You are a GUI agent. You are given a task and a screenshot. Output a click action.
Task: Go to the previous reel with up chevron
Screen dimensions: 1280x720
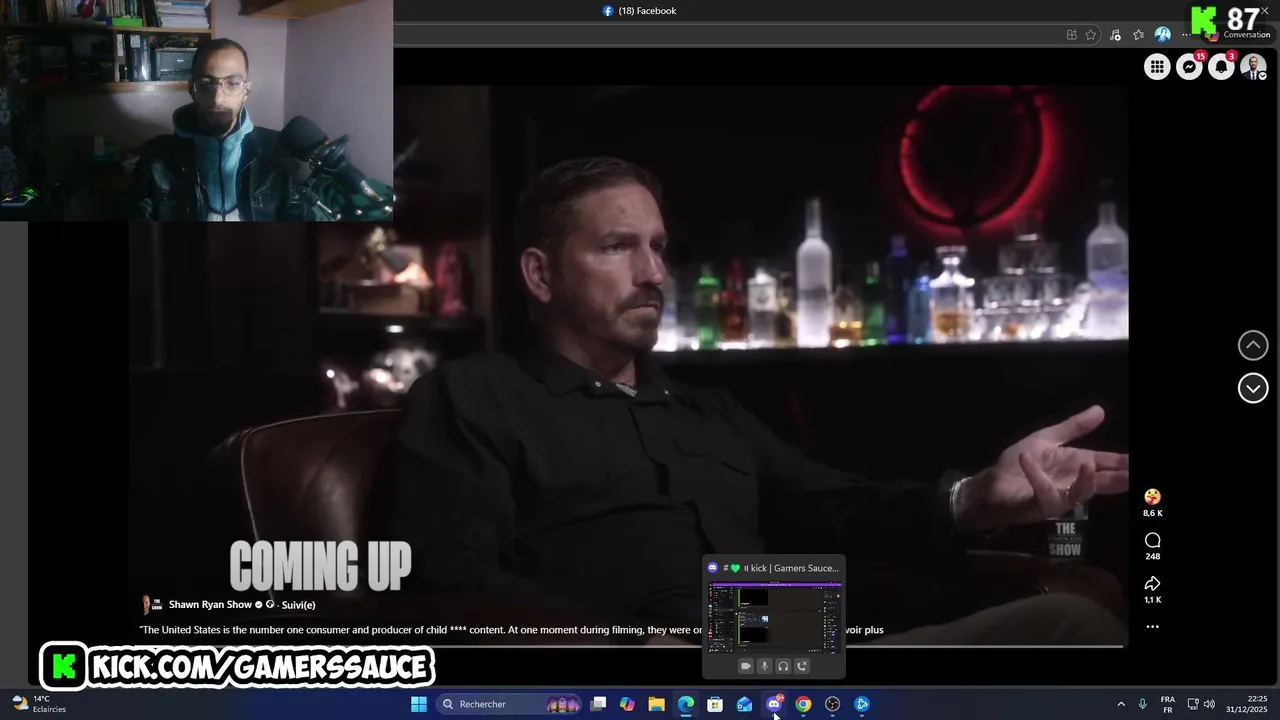point(1253,345)
